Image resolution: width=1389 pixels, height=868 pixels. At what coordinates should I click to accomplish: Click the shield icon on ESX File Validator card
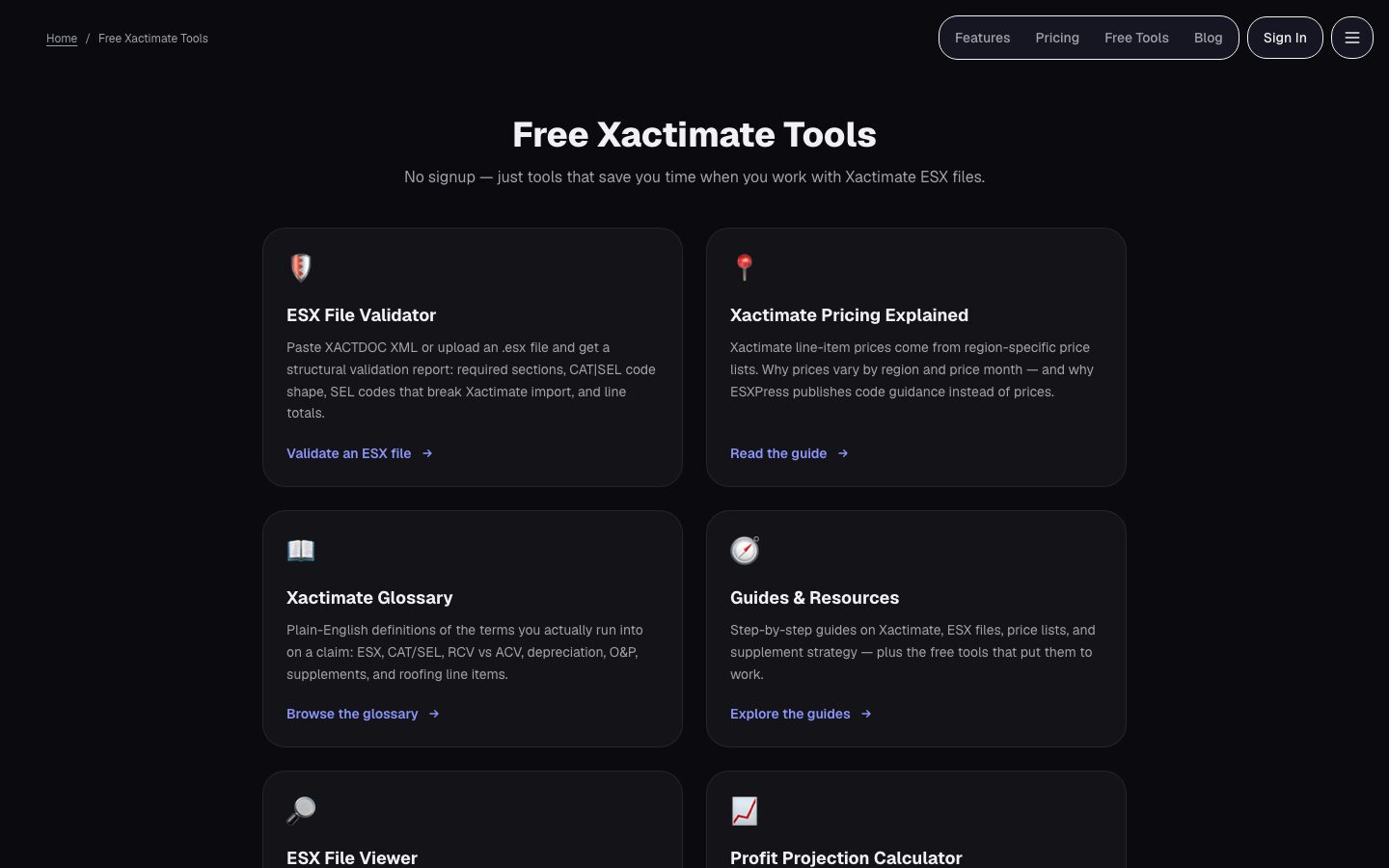click(301, 267)
